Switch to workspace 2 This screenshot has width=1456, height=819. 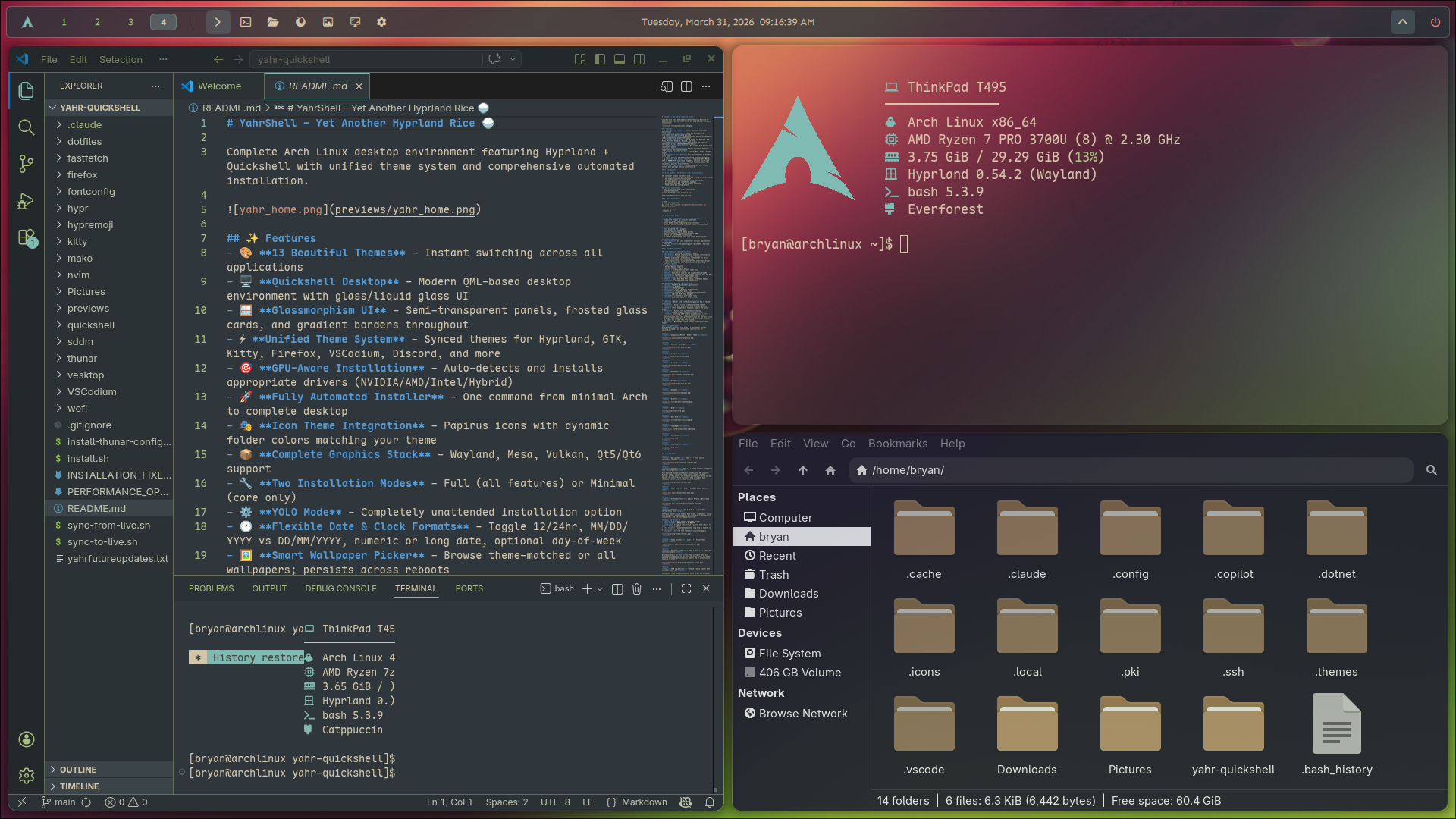point(97,22)
